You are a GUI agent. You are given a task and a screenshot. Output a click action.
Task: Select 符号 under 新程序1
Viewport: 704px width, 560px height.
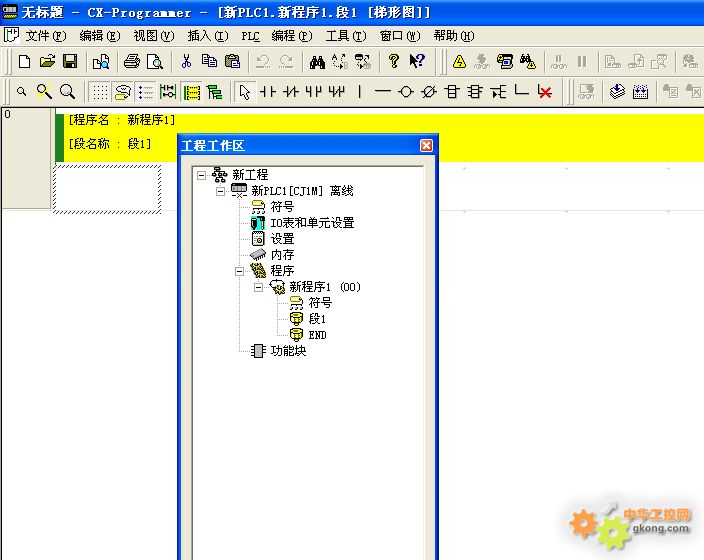(320, 303)
